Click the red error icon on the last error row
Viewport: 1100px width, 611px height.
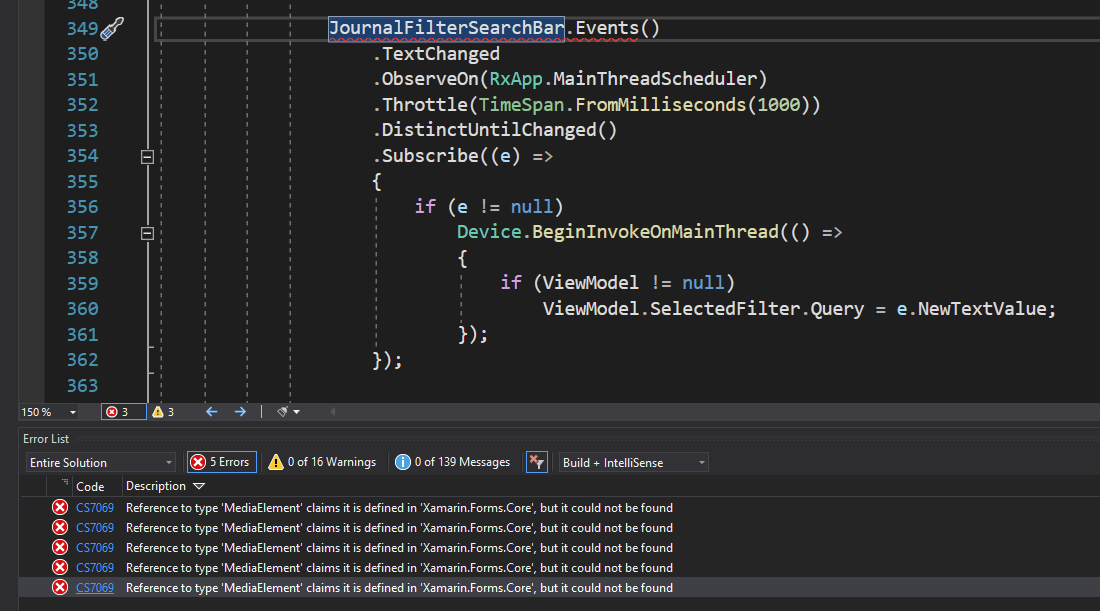pyautogui.click(x=60, y=587)
